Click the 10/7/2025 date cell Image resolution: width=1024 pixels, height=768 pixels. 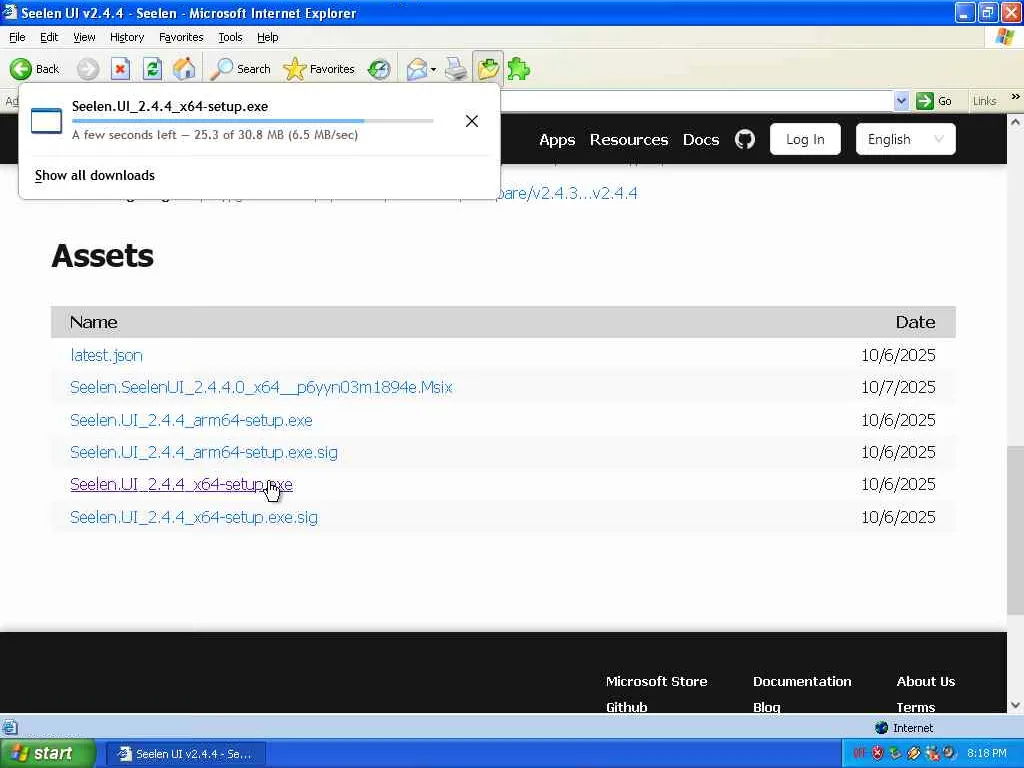(x=898, y=387)
